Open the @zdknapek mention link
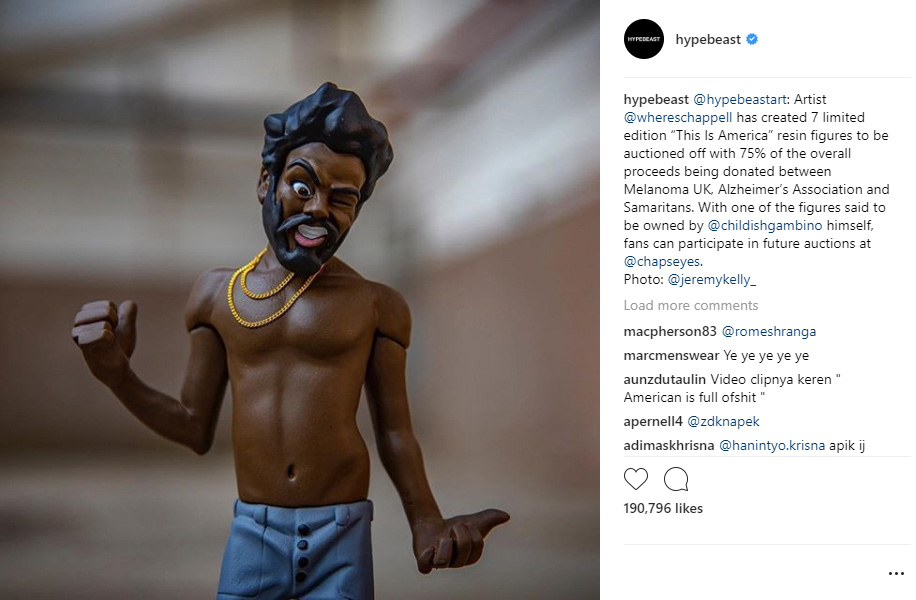The image size is (916, 600). tap(723, 421)
